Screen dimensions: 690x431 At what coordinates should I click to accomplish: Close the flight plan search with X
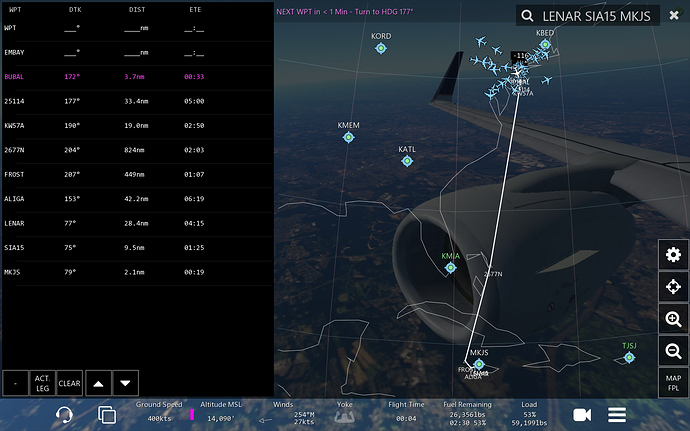point(674,15)
